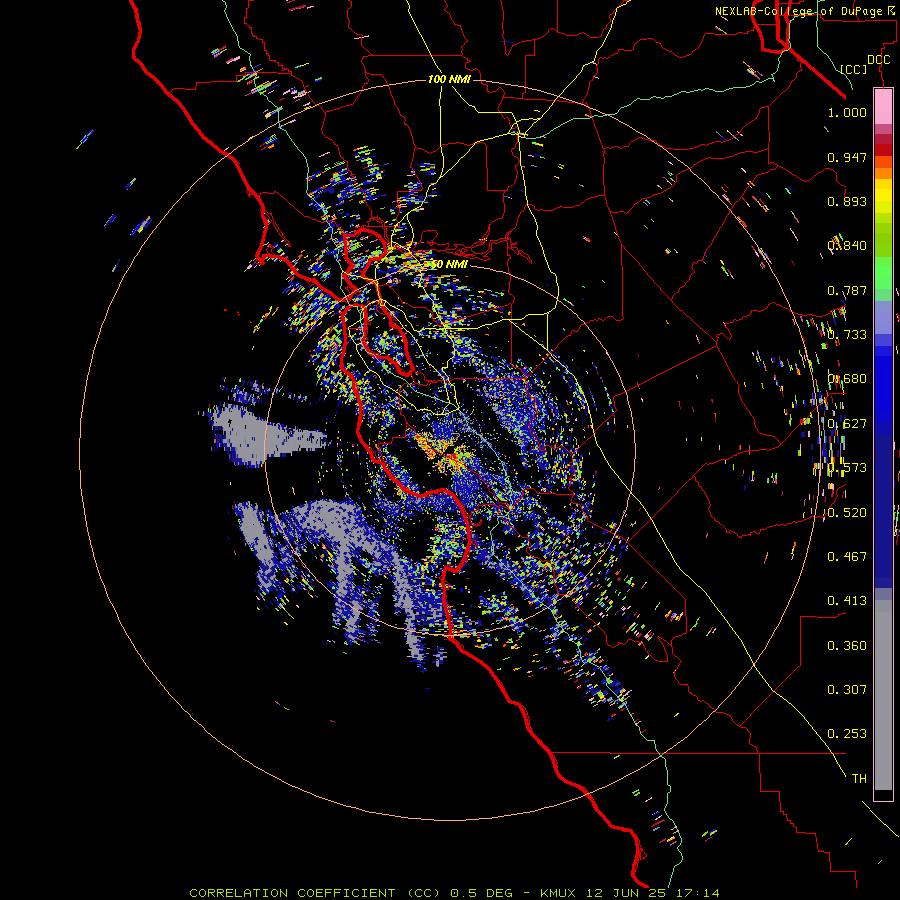Image resolution: width=900 pixels, height=900 pixels.
Task: Click the 0.413 scale value
Action: pyautogui.click(x=847, y=601)
